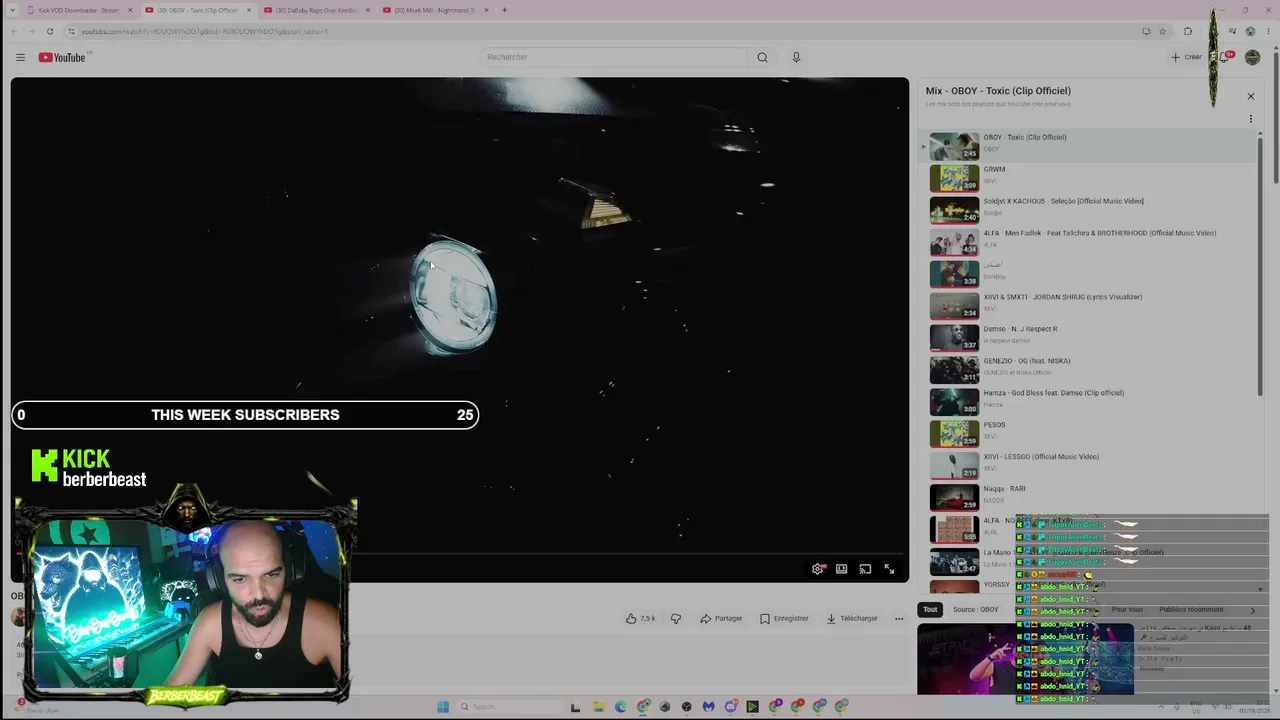Open Task View on the taskbar

coord(575,707)
